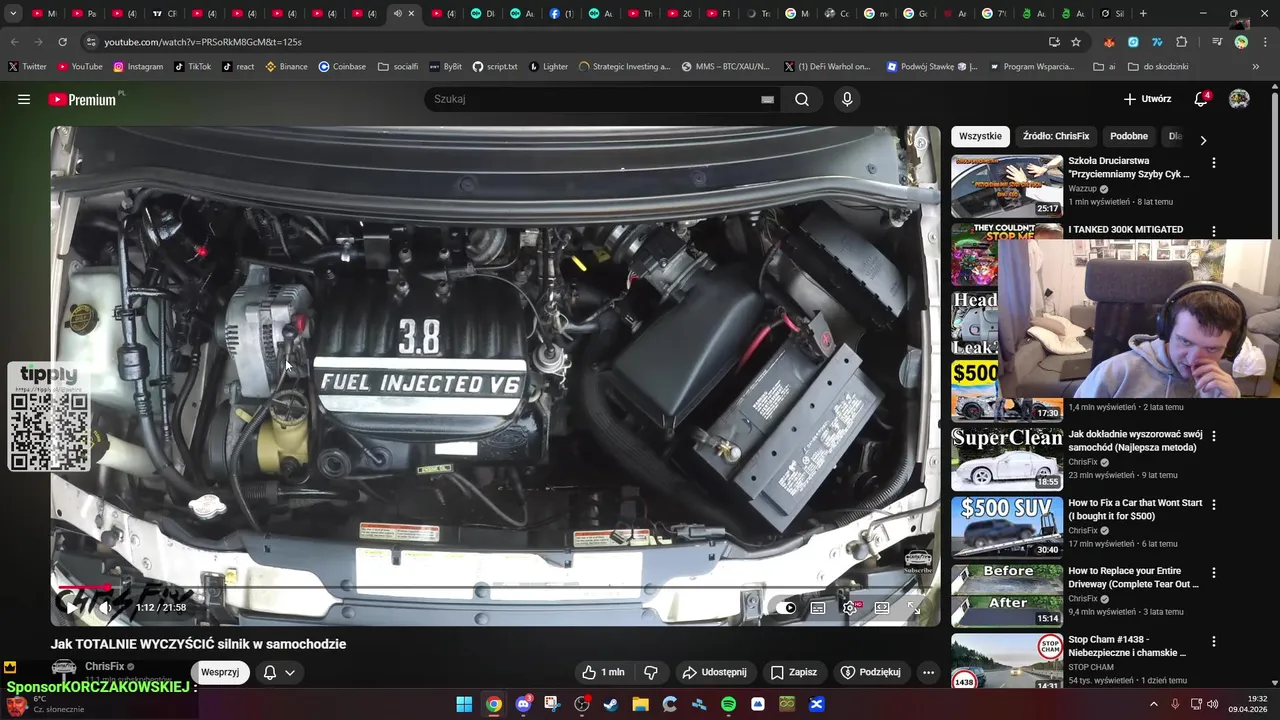Screen dimensions: 1280x720
Task: Open the YouTube account avatar menu
Action: click(x=1239, y=99)
